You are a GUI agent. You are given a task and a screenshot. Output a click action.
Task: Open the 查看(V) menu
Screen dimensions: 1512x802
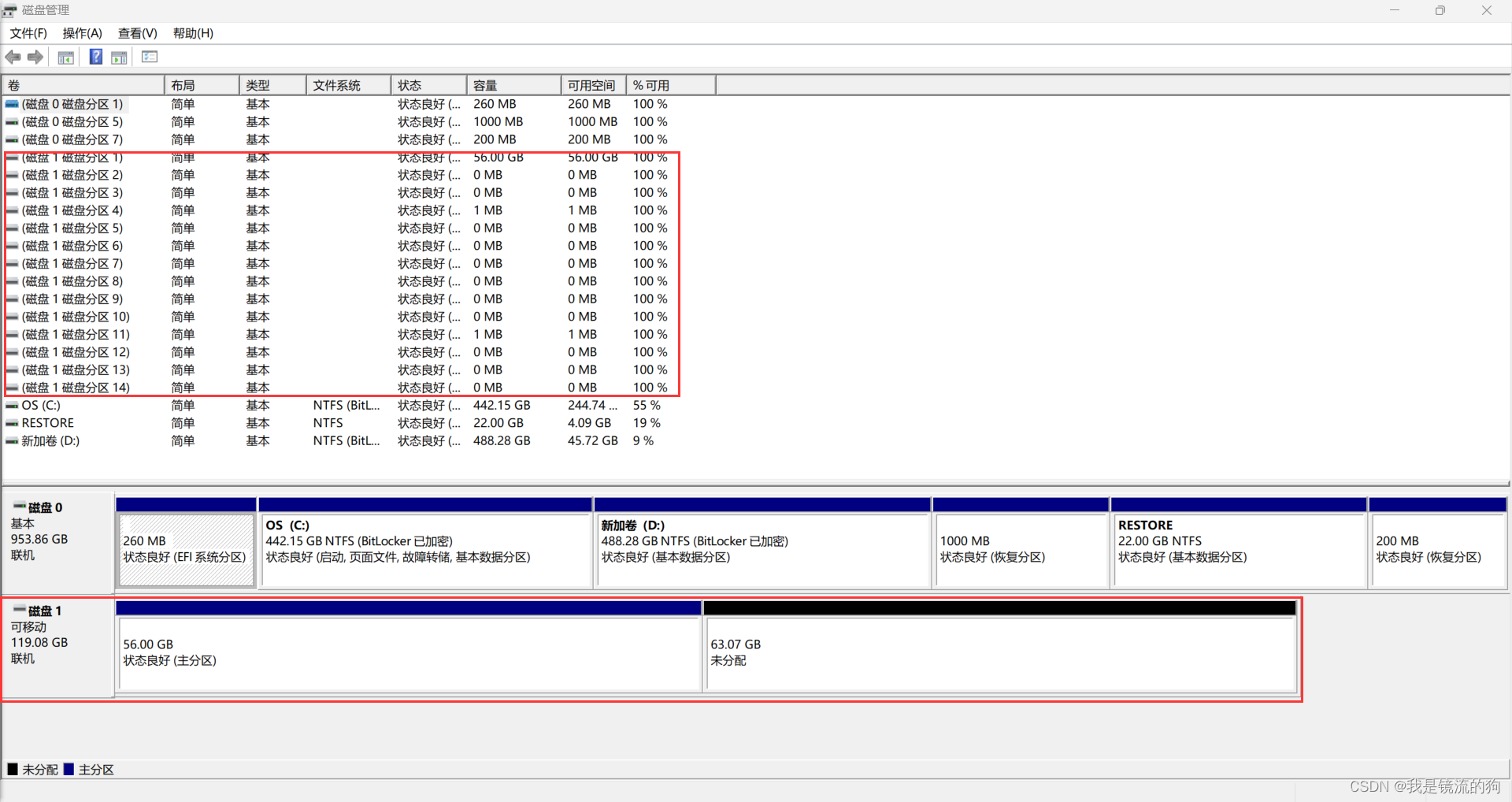click(x=138, y=33)
